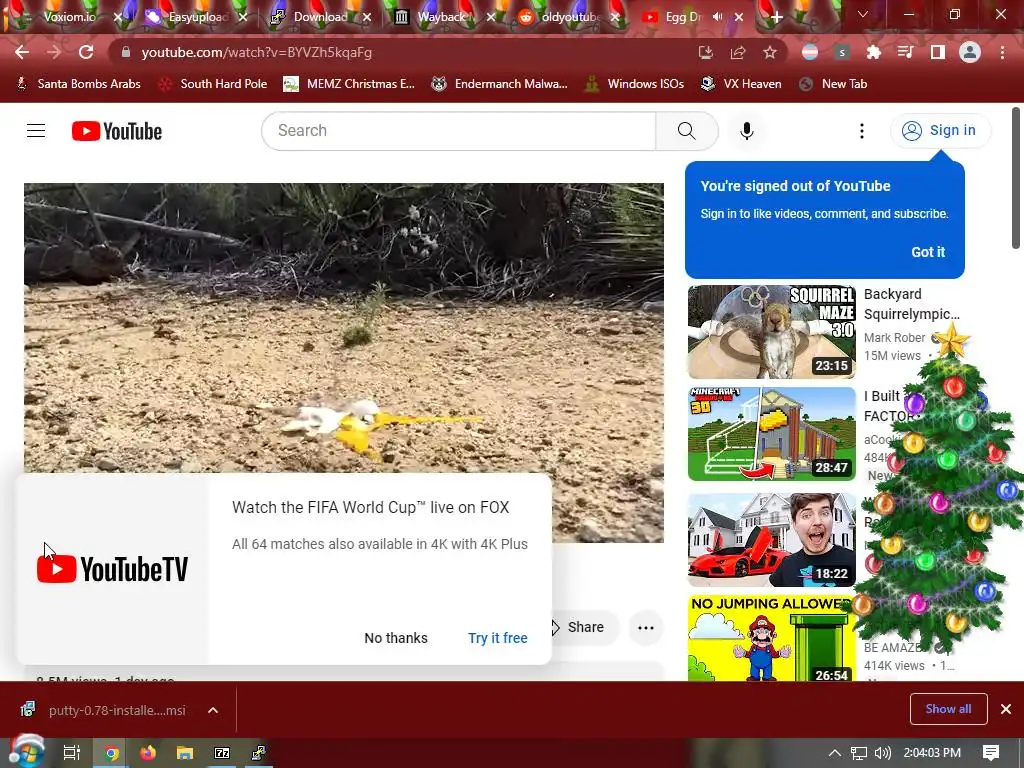Viewport: 1024px width, 768px height.
Task: Open Windows ISOs bookmark
Action: coord(634,84)
